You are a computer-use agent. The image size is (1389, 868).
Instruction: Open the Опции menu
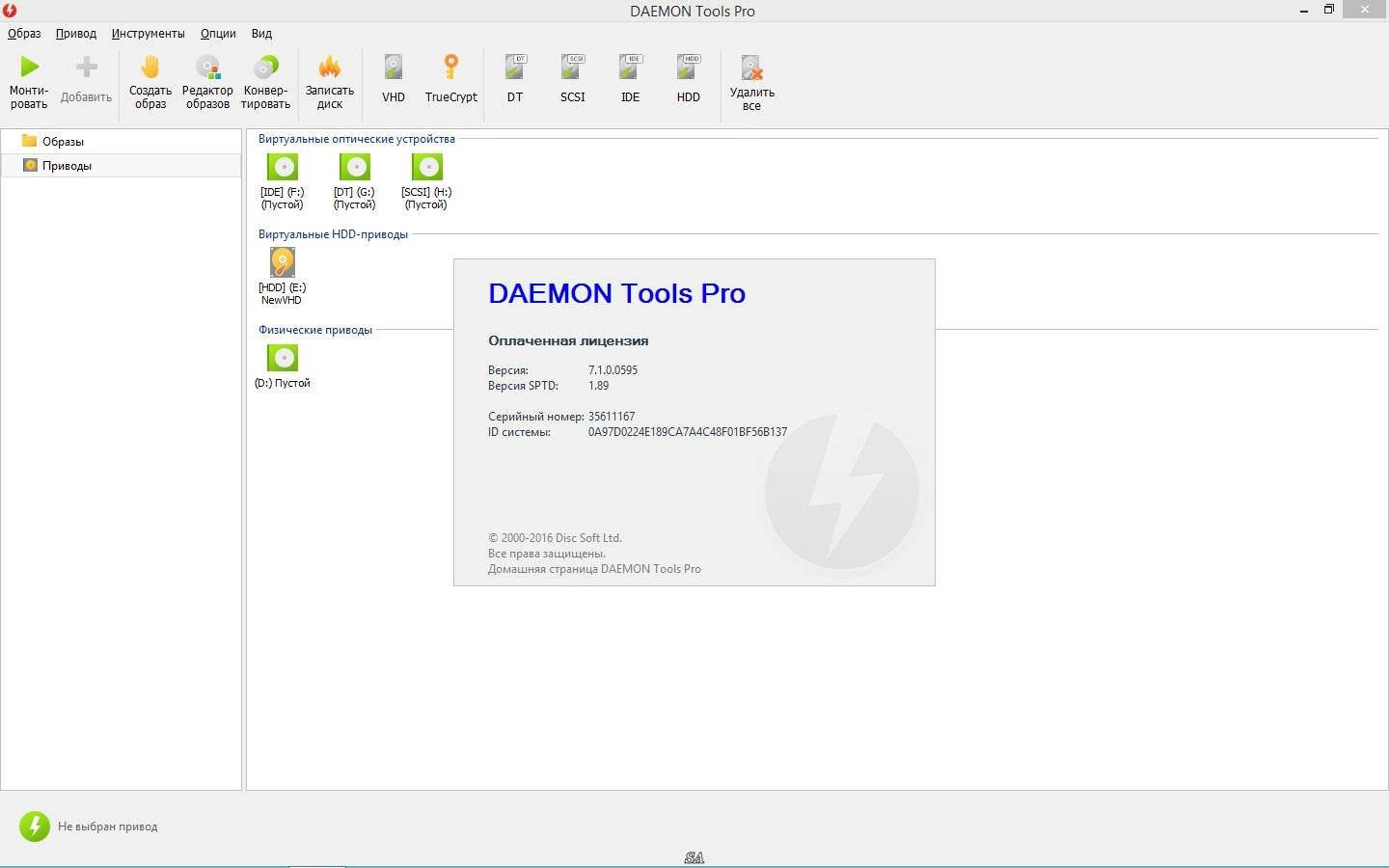tap(218, 33)
